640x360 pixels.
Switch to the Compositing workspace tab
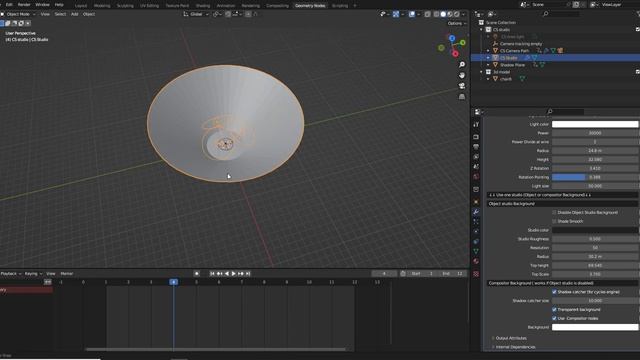point(277,6)
